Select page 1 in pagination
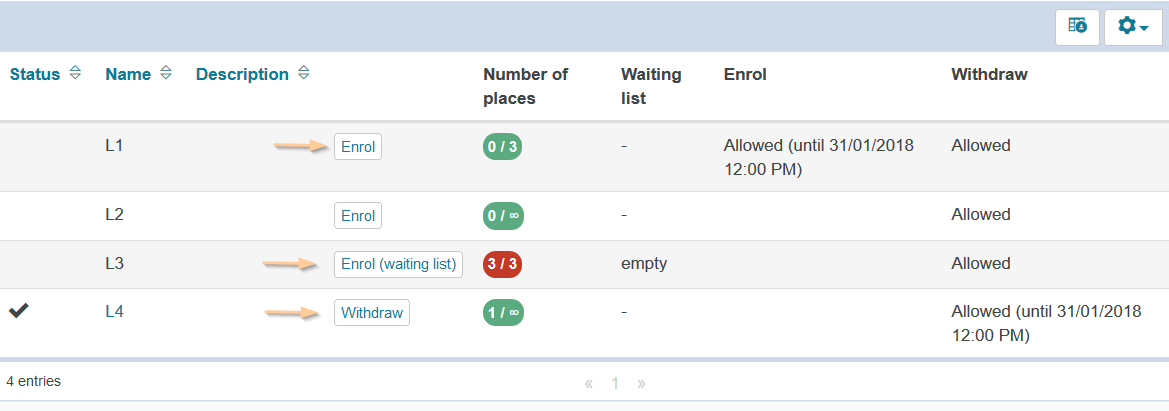Screen dimensions: 1169x411 [615, 383]
